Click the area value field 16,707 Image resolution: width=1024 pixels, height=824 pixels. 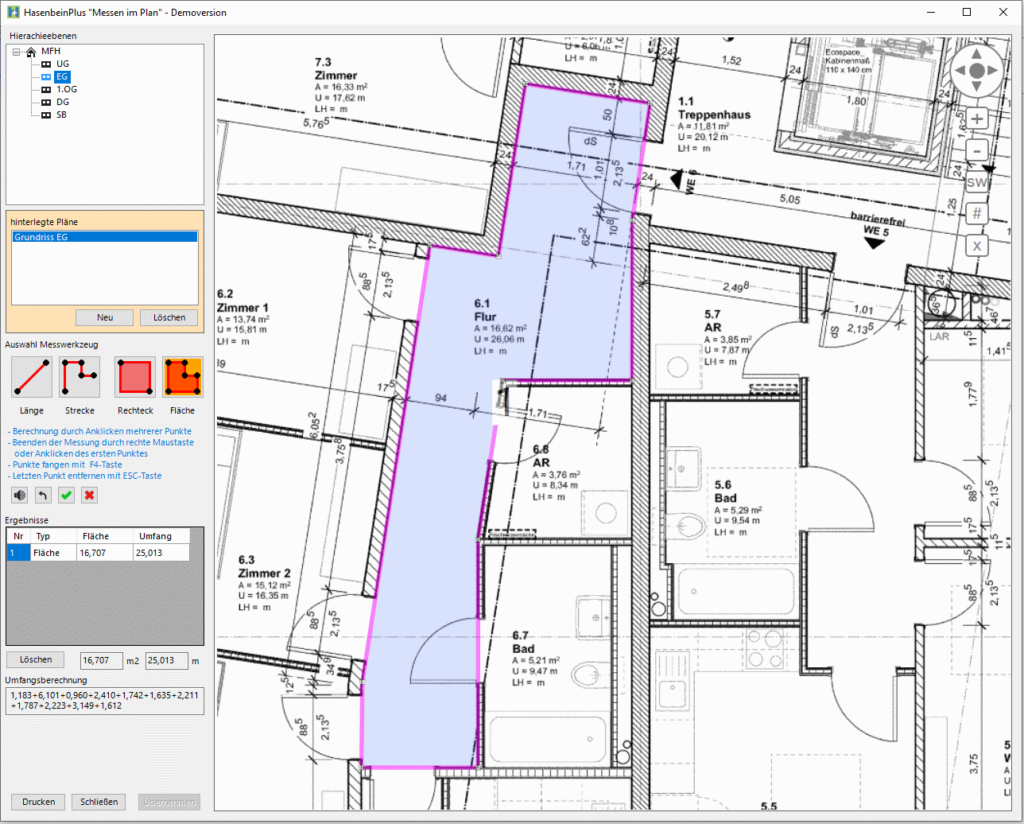point(101,661)
